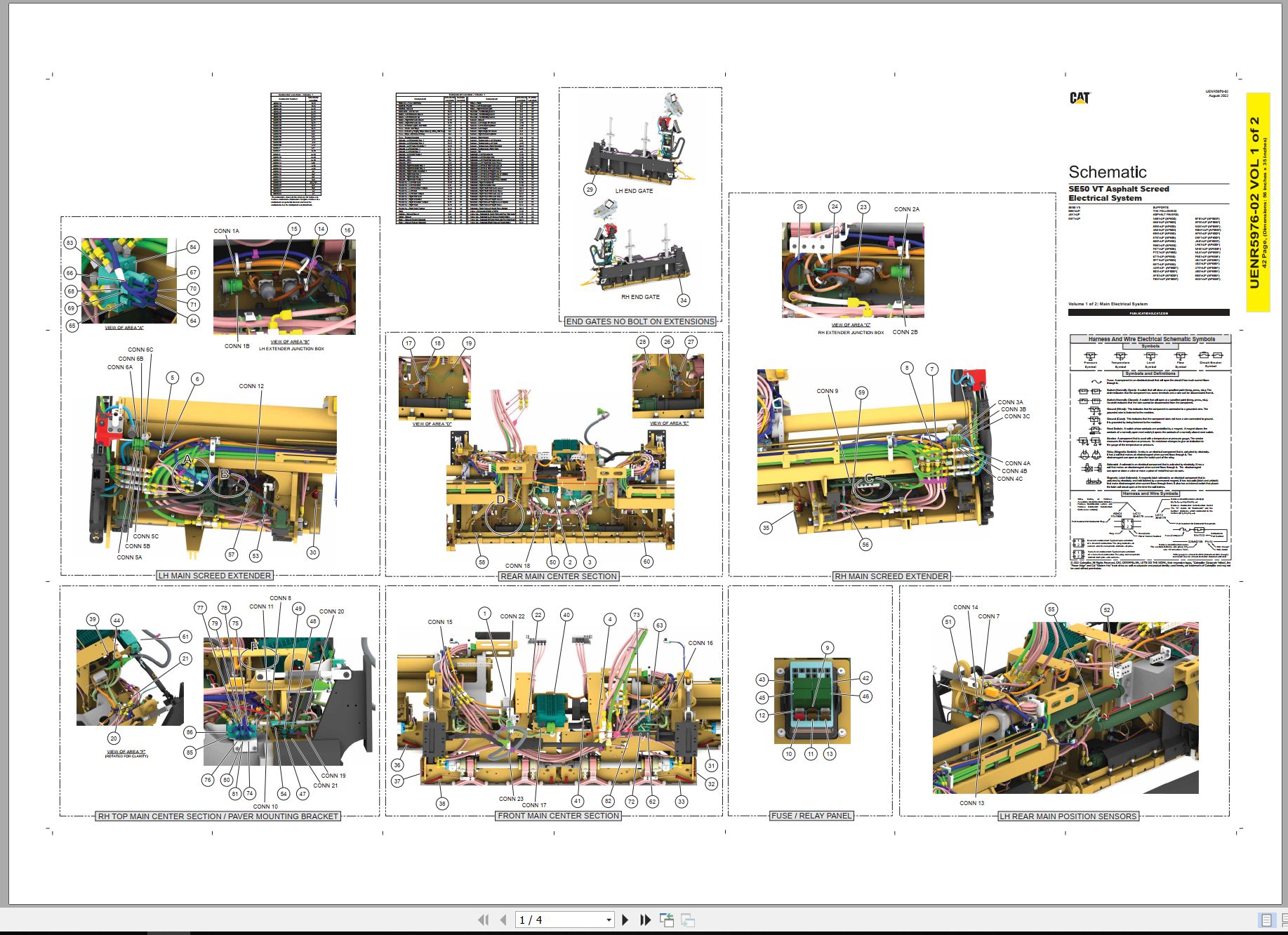Click callout circle 55 in position sensors section
This screenshot has width=1288, height=935.
tap(1051, 609)
